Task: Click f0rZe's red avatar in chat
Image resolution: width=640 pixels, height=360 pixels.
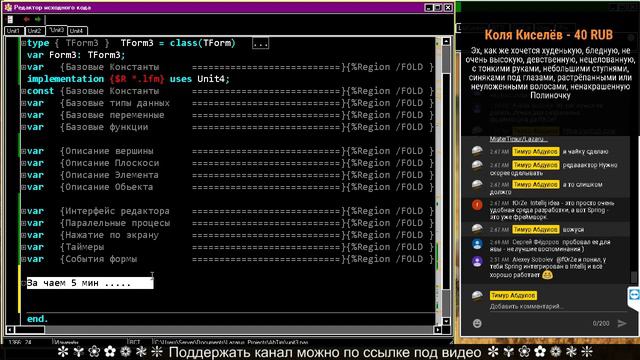Action: pyautogui.click(x=477, y=204)
